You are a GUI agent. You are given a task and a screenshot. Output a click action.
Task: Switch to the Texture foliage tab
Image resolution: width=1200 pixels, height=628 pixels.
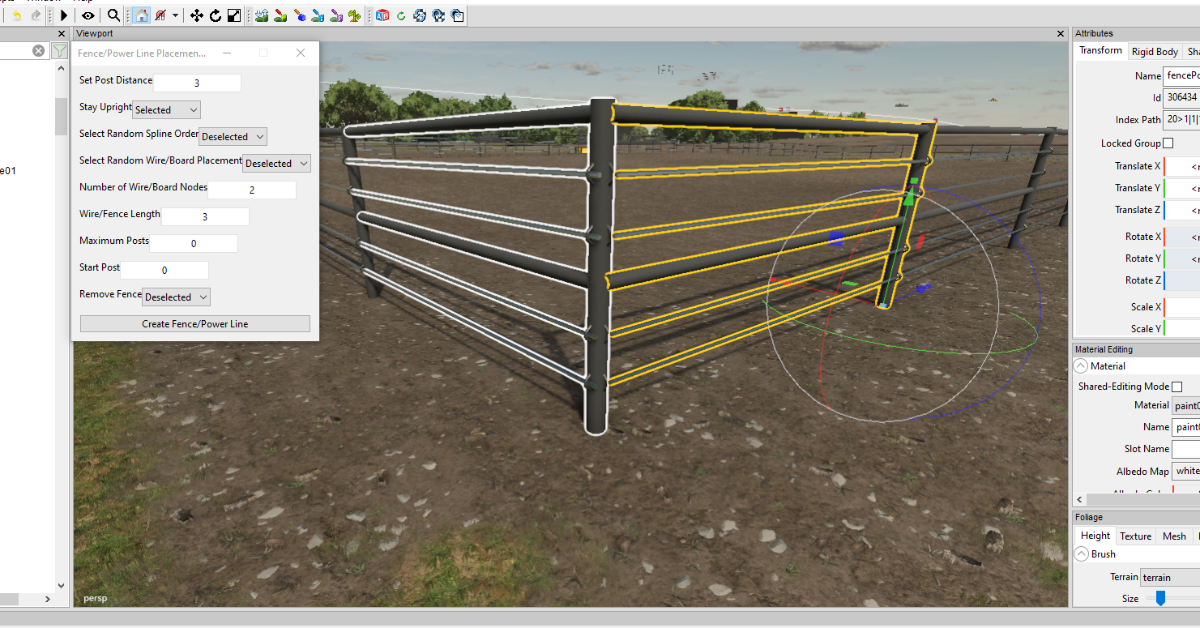tap(1135, 536)
